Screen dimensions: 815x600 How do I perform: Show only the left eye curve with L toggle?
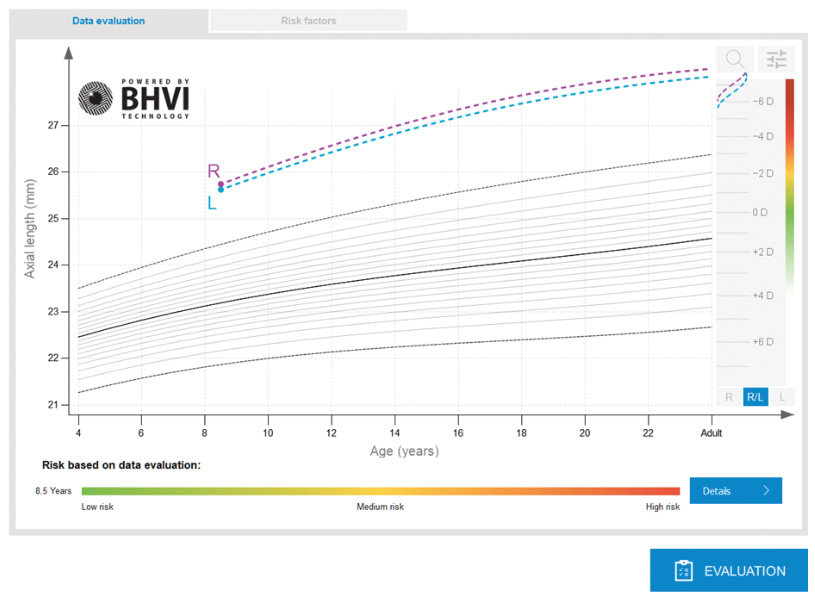click(x=783, y=396)
